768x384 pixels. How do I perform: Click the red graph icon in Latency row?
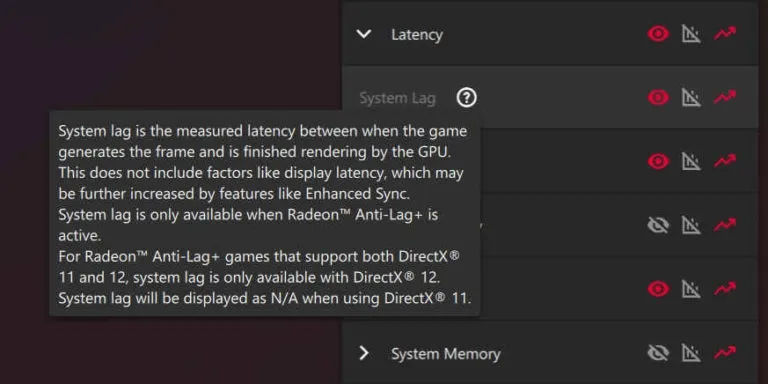click(x=725, y=34)
